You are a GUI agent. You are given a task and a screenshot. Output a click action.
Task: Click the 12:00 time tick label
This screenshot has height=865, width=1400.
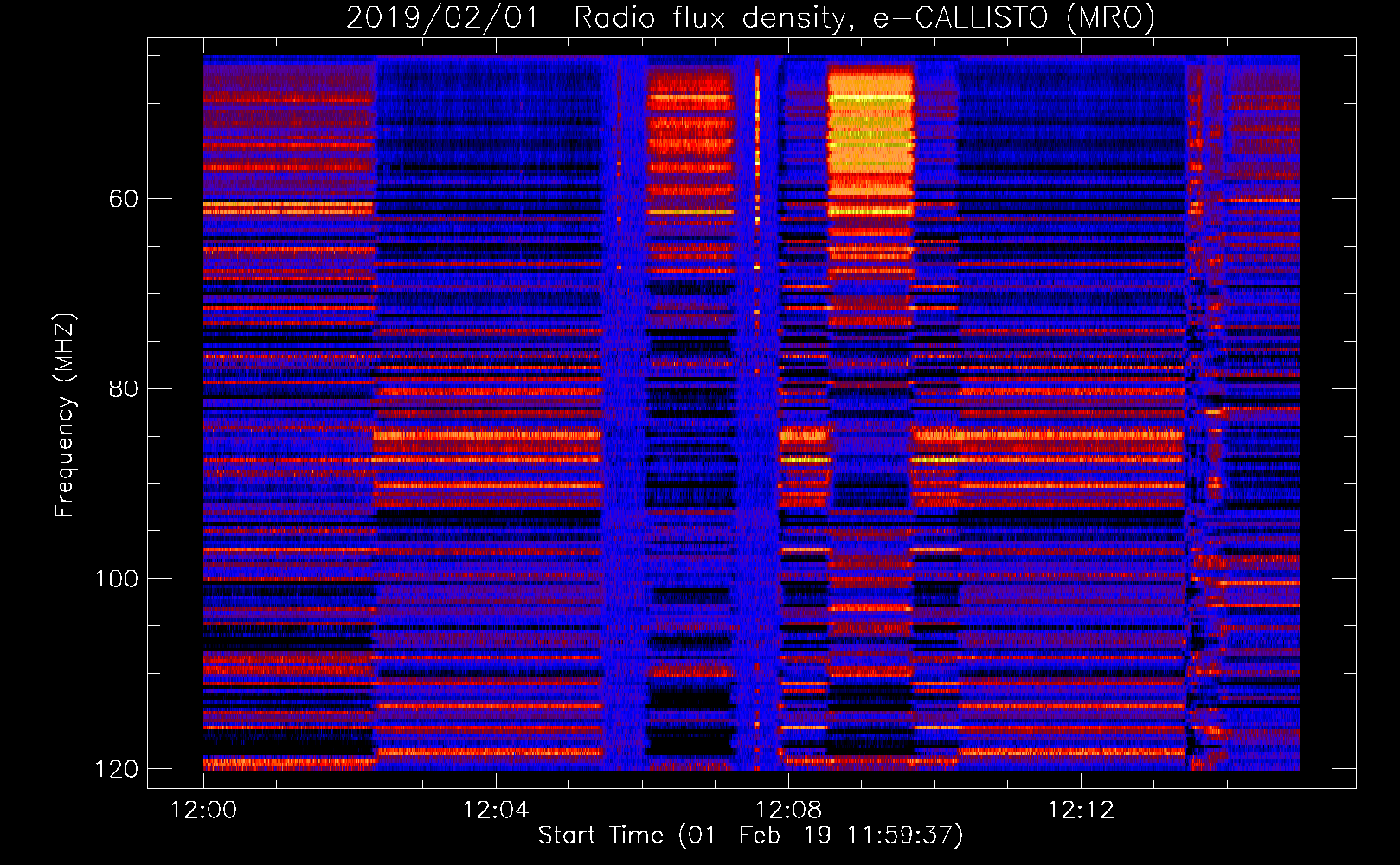pyautogui.click(x=204, y=811)
